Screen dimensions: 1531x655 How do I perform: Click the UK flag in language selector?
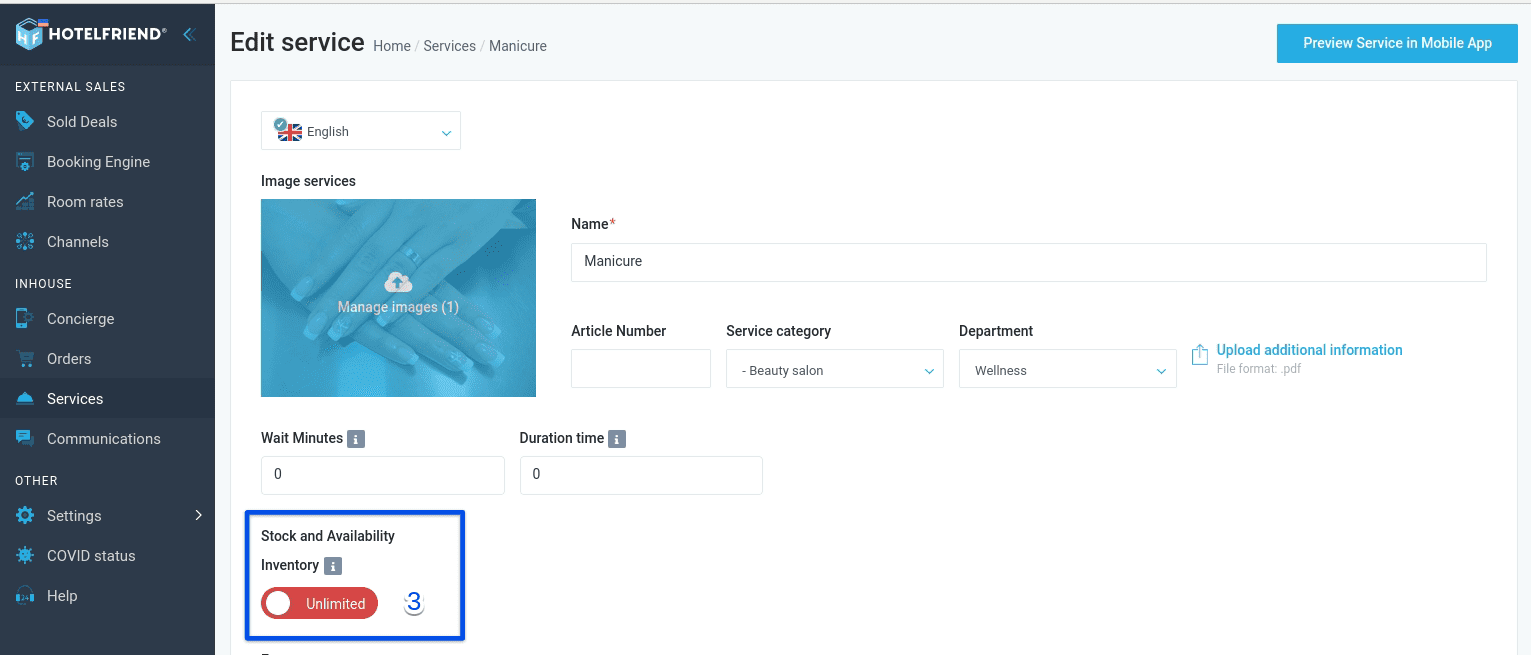point(289,130)
